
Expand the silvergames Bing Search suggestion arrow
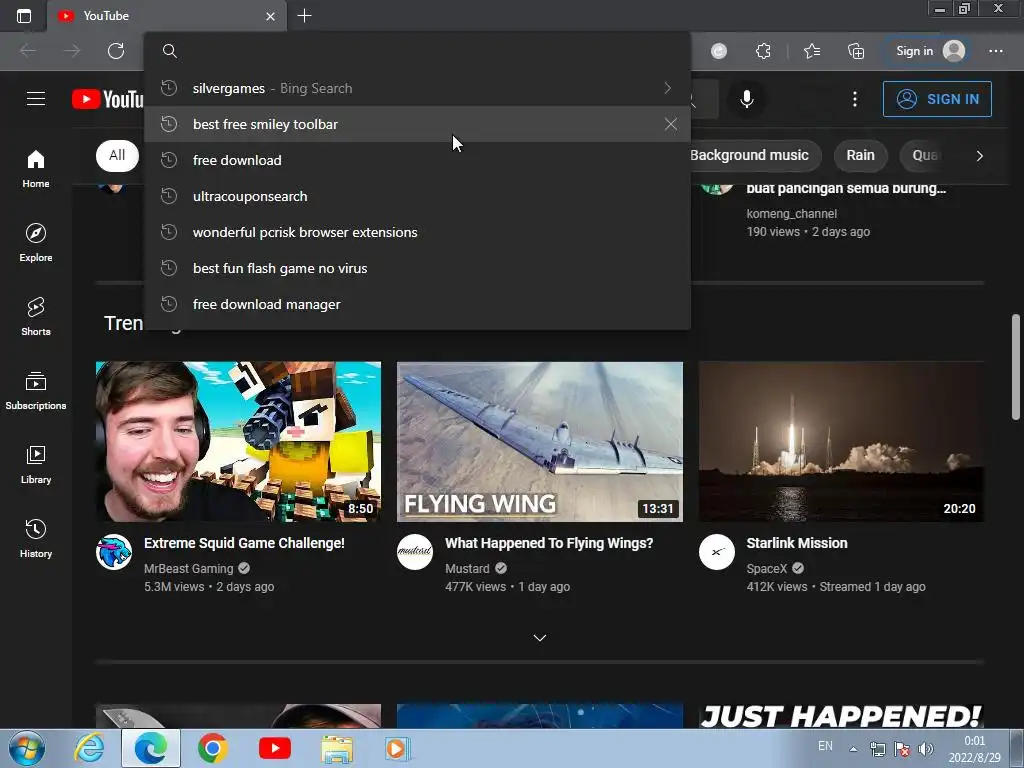pos(667,88)
